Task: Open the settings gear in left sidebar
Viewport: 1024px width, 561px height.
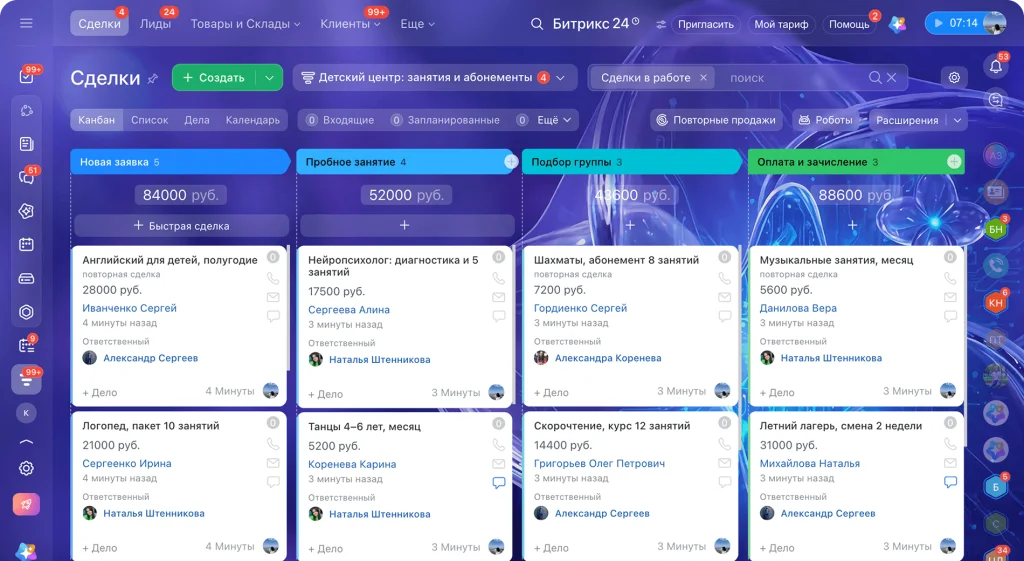Action: [26, 468]
